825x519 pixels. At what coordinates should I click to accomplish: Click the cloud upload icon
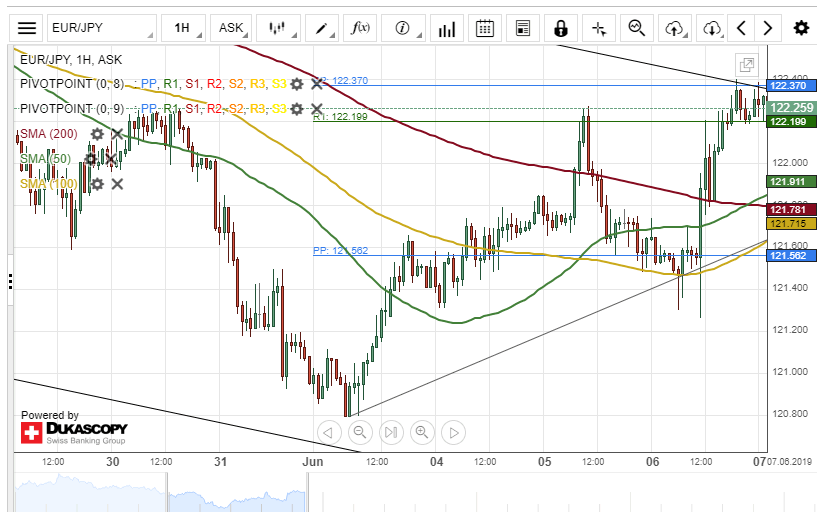pos(675,28)
